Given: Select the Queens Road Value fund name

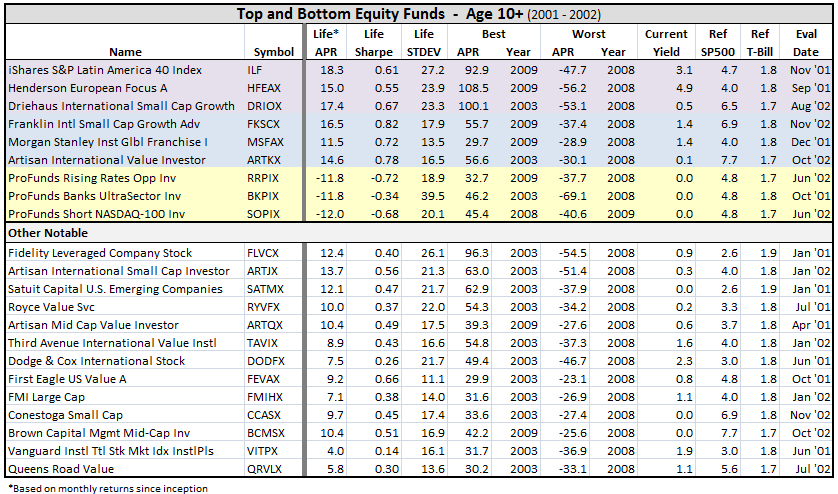Looking at the screenshot, I should click(62, 469).
